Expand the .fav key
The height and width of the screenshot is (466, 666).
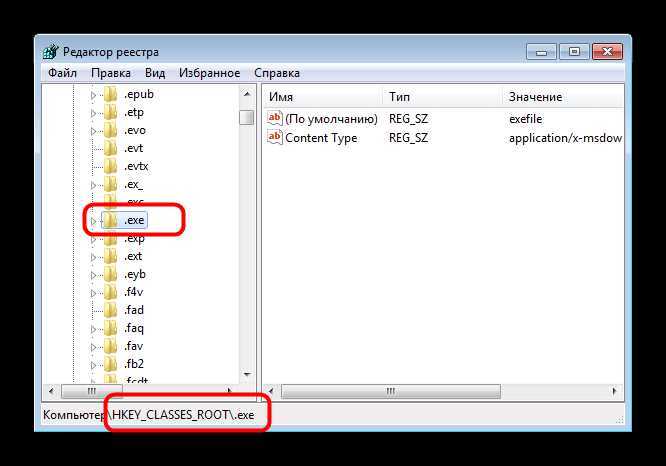(x=93, y=347)
